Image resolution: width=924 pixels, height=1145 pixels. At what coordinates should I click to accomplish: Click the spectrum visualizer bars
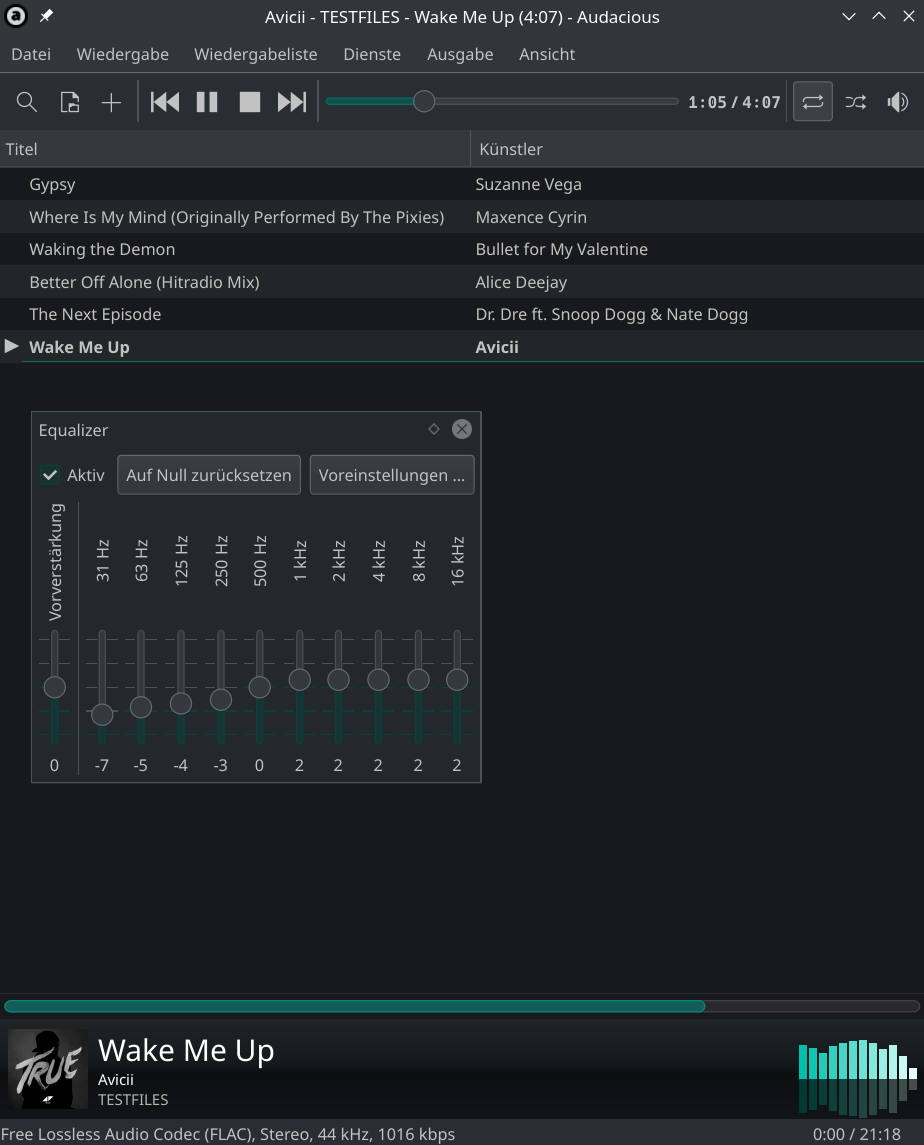point(858,1078)
